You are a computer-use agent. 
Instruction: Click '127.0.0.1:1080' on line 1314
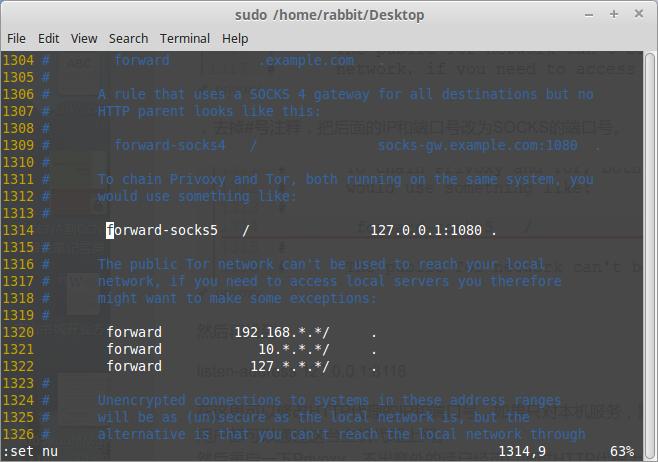(426, 230)
